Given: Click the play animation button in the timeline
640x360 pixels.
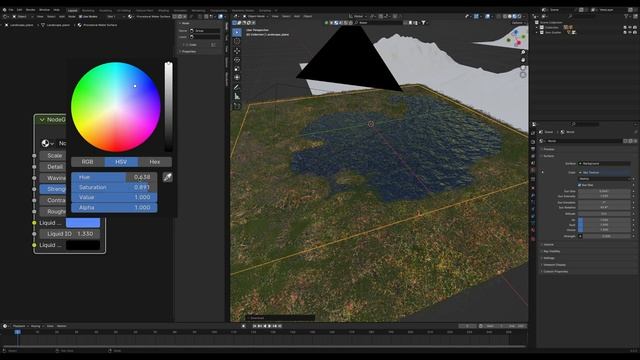Looking at the screenshot, I should pos(269,326).
